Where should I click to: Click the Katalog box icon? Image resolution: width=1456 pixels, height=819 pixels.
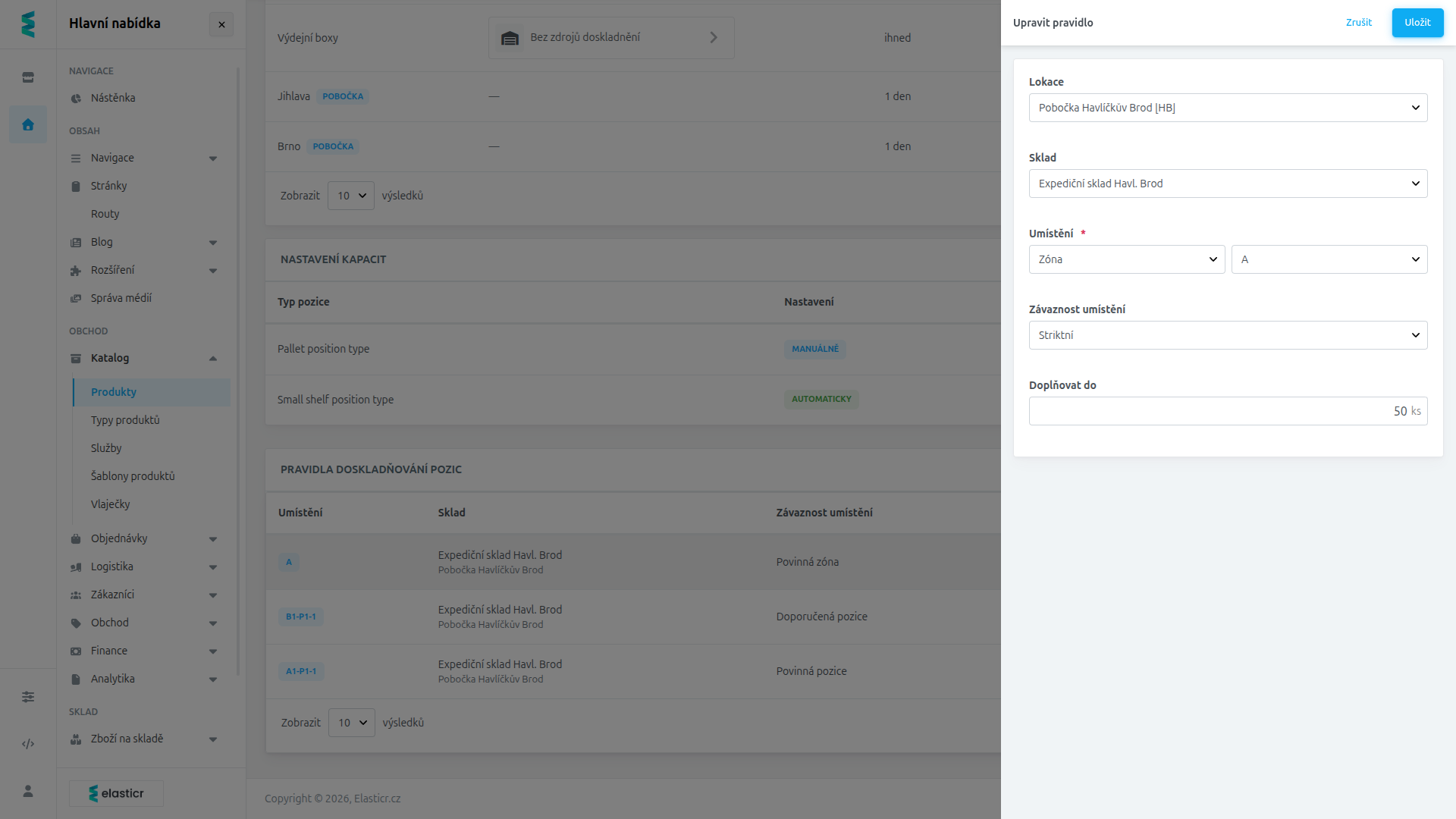coord(76,359)
